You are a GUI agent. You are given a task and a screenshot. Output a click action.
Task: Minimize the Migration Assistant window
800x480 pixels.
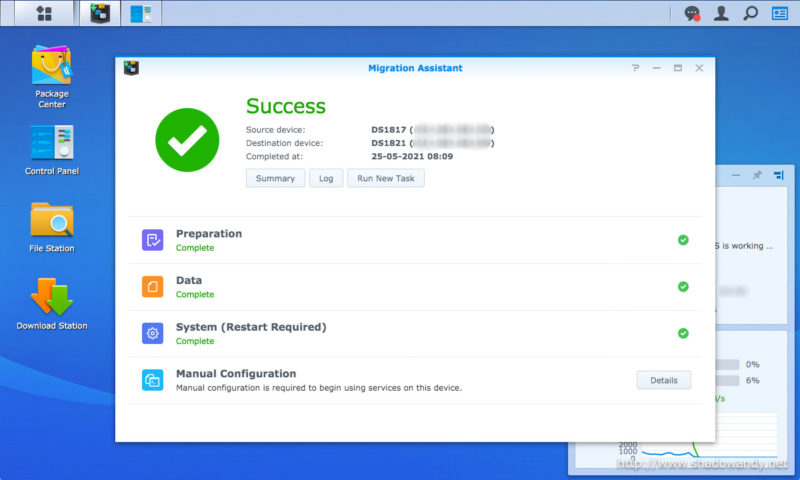tap(656, 68)
